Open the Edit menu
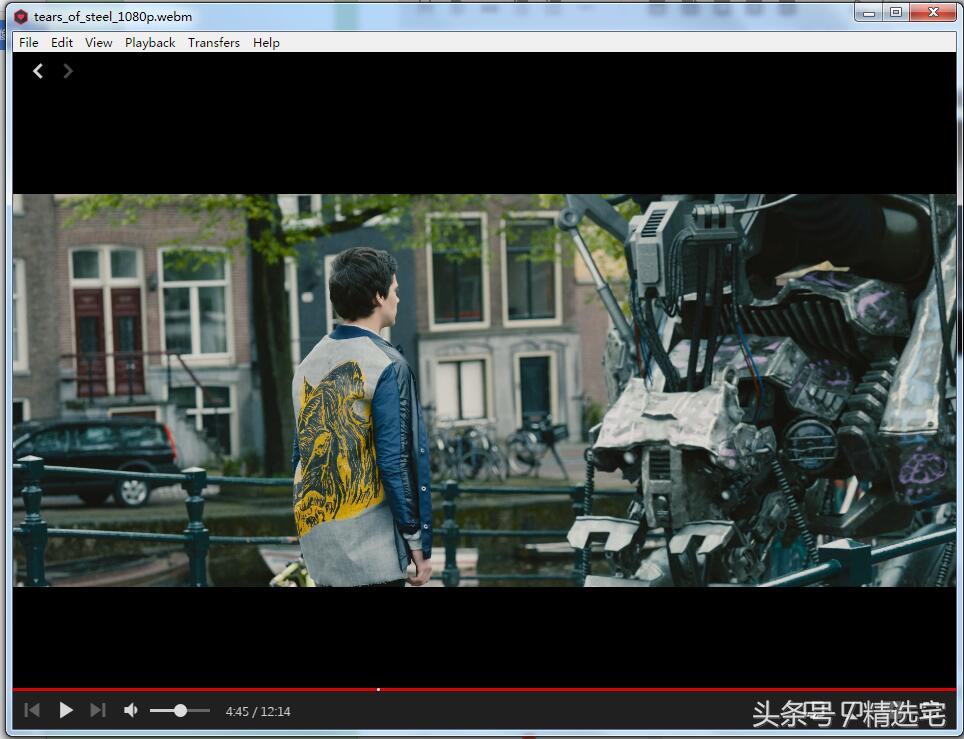Image resolution: width=964 pixels, height=739 pixels. tap(61, 42)
